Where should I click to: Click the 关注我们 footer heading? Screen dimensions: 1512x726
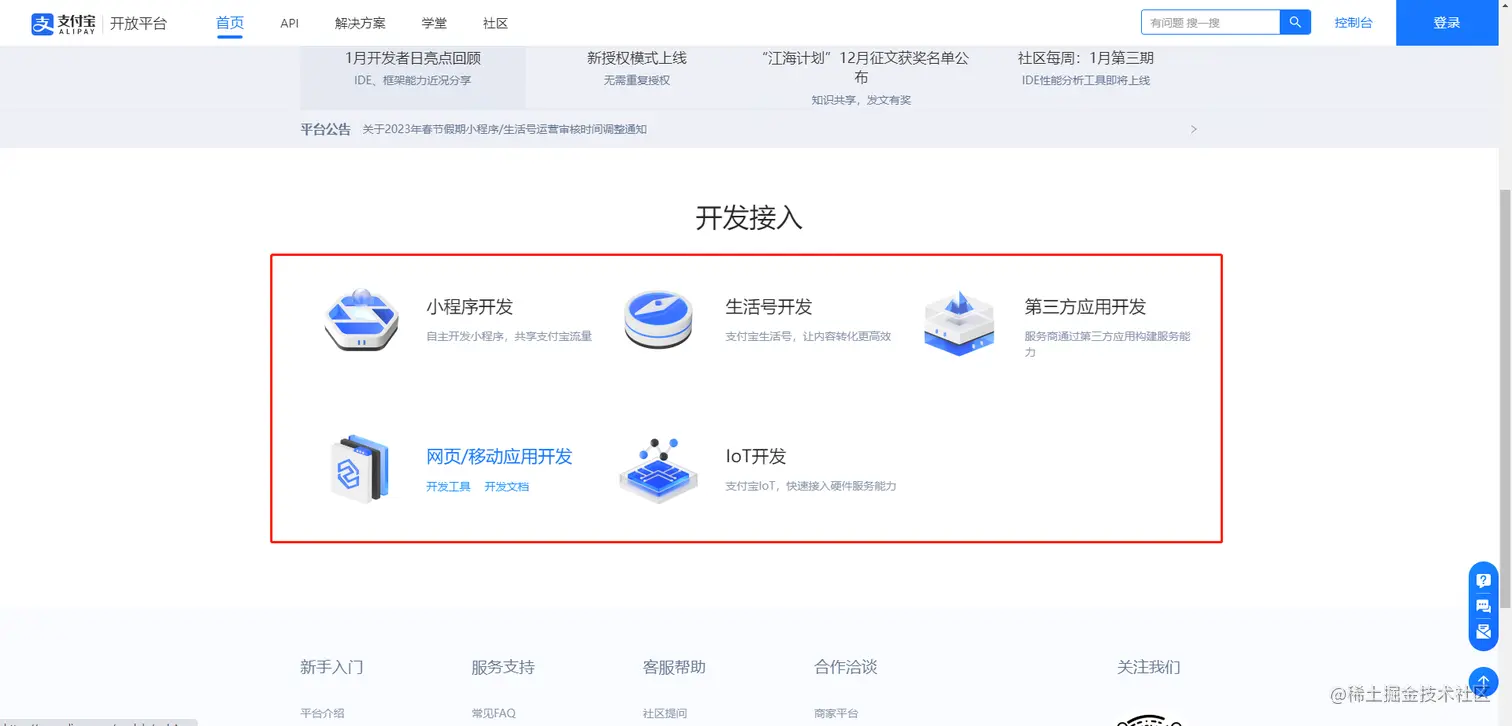(1149, 667)
